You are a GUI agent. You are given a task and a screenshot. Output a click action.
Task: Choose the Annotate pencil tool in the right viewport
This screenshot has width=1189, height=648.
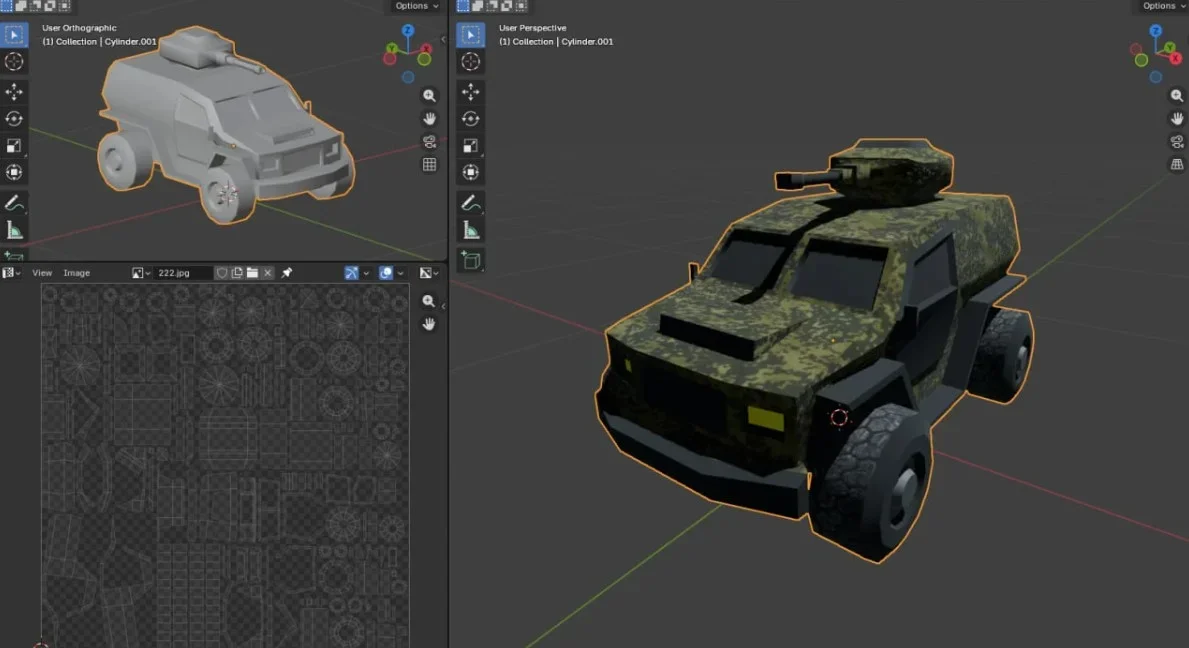point(471,203)
